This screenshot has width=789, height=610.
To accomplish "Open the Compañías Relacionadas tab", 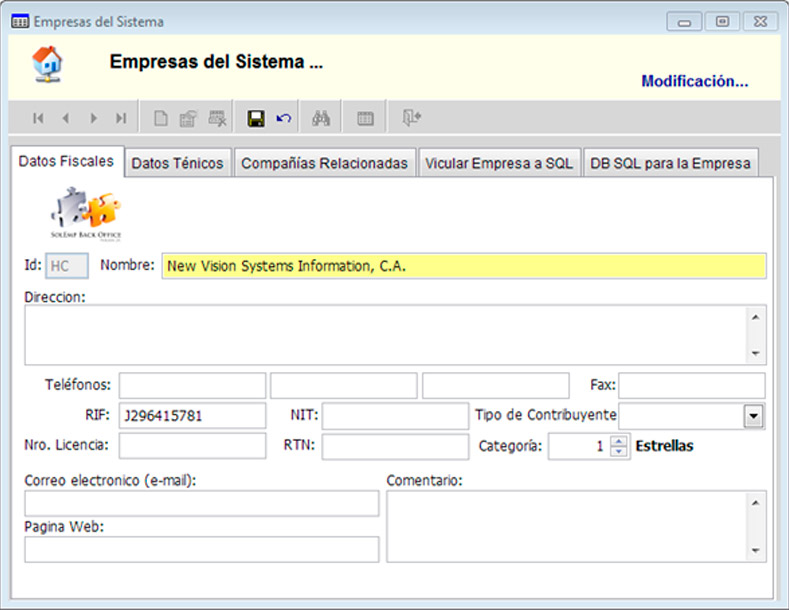I will 325,163.
